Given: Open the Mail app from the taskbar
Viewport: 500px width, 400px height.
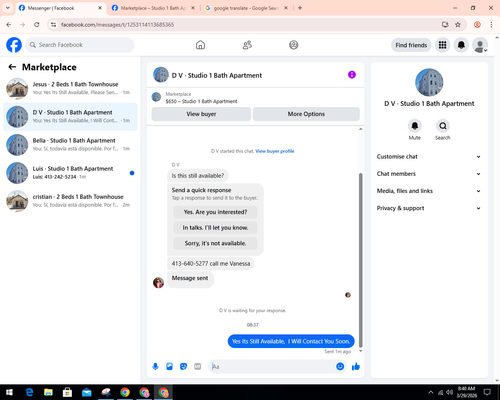Looking at the screenshot, I should pos(87,392).
